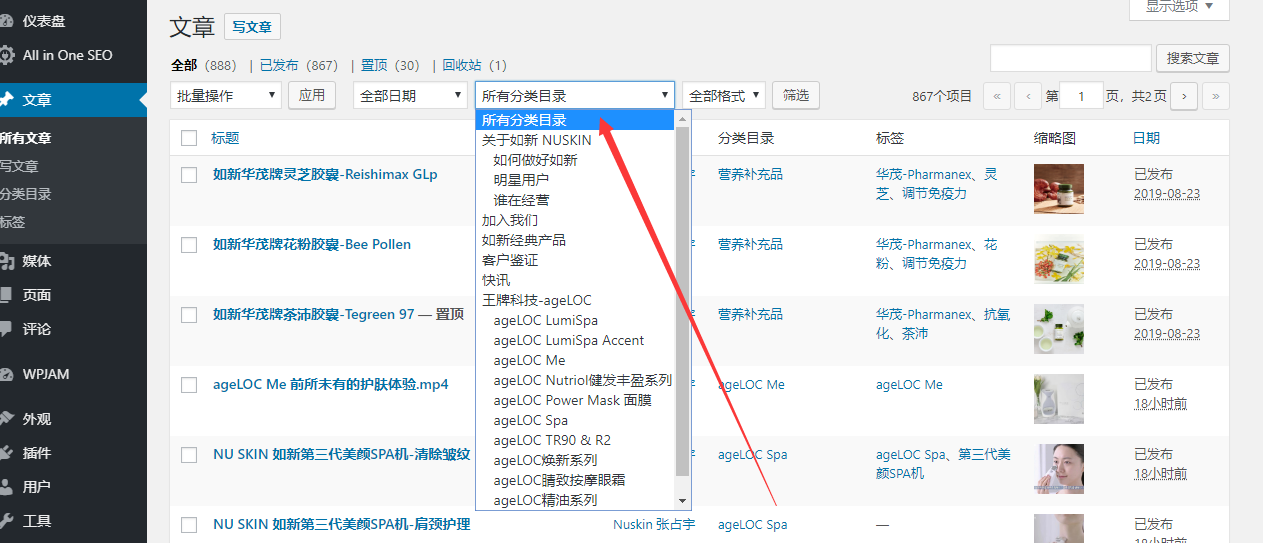Click the 评论 comments bubble icon
Screen dimensions: 1263x543
[6, 329]
